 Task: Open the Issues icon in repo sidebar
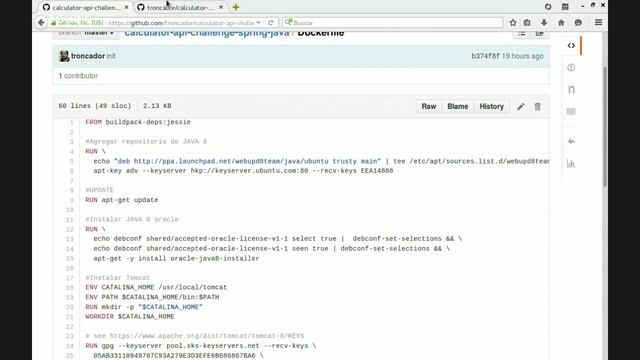pos(571,67)
